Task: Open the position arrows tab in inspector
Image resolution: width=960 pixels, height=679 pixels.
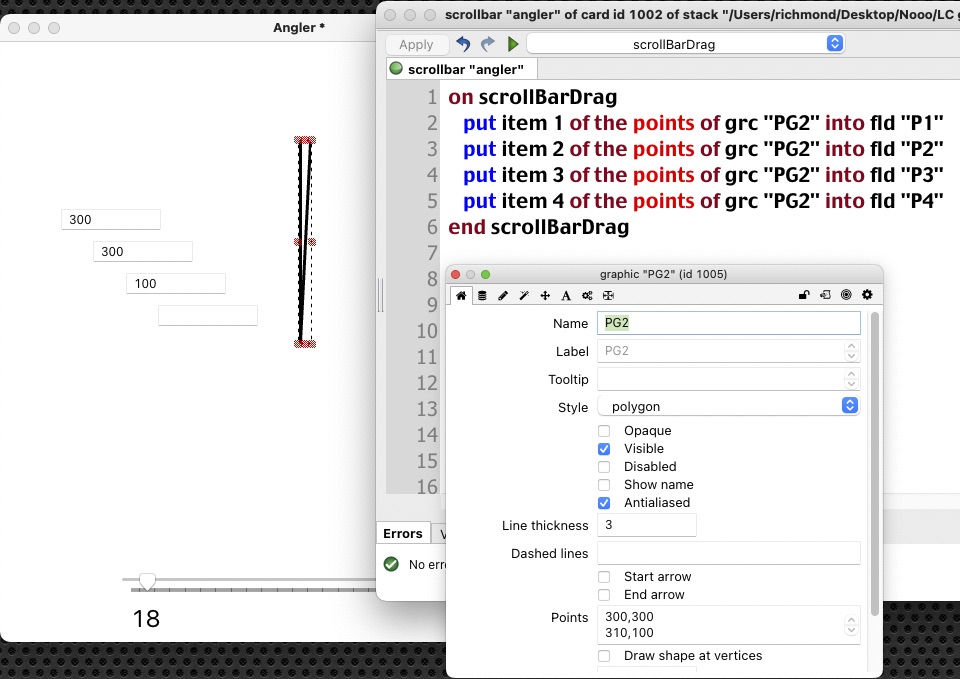Action: click(x=545, y=295)
